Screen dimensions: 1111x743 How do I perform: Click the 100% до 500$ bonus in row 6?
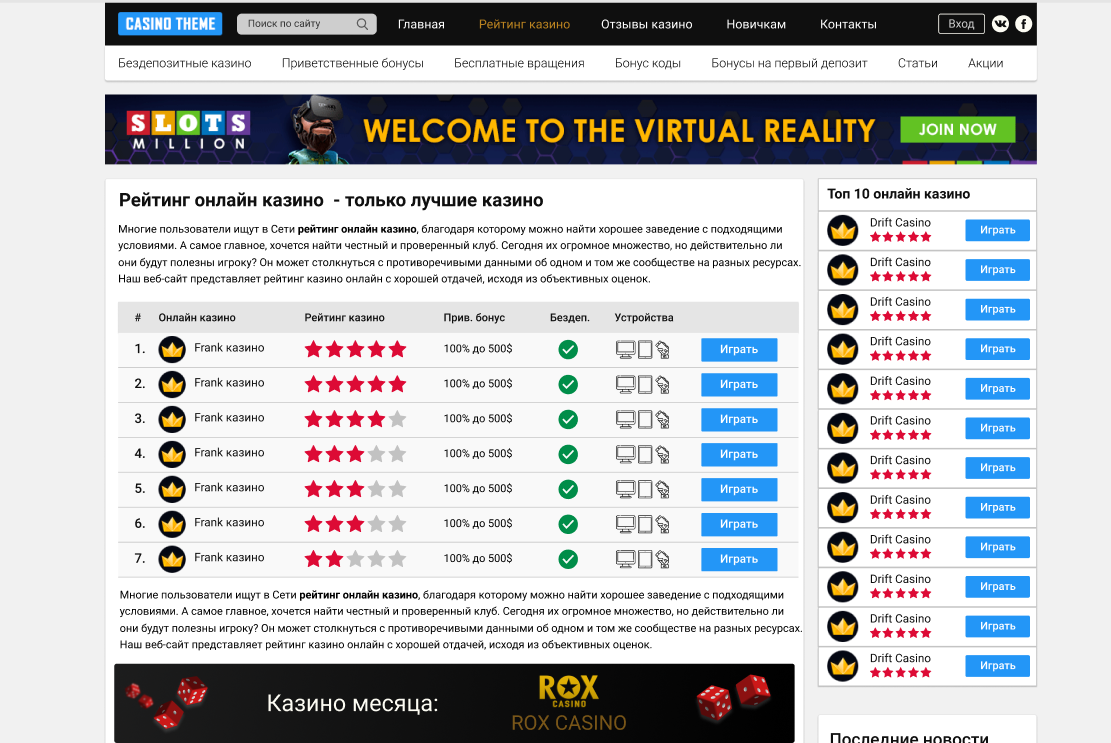pos(478,523)
